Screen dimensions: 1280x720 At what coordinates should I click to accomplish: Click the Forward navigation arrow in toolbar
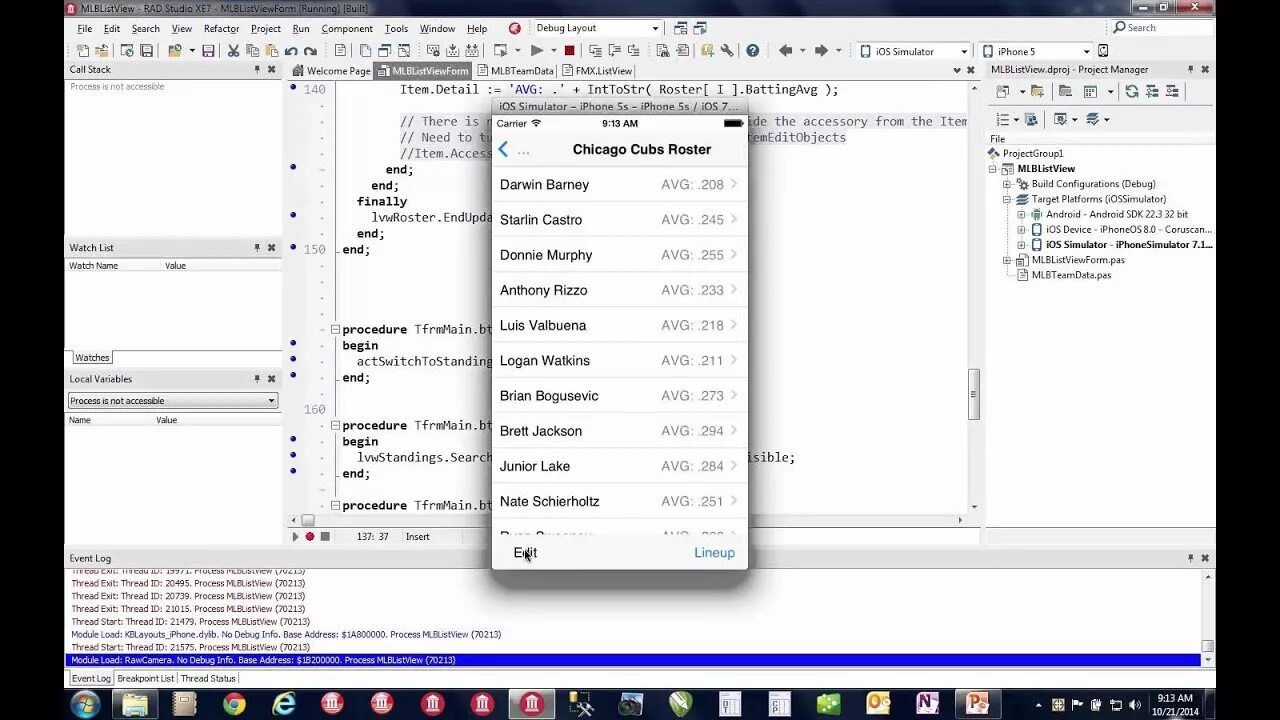(x=821, y=50)
